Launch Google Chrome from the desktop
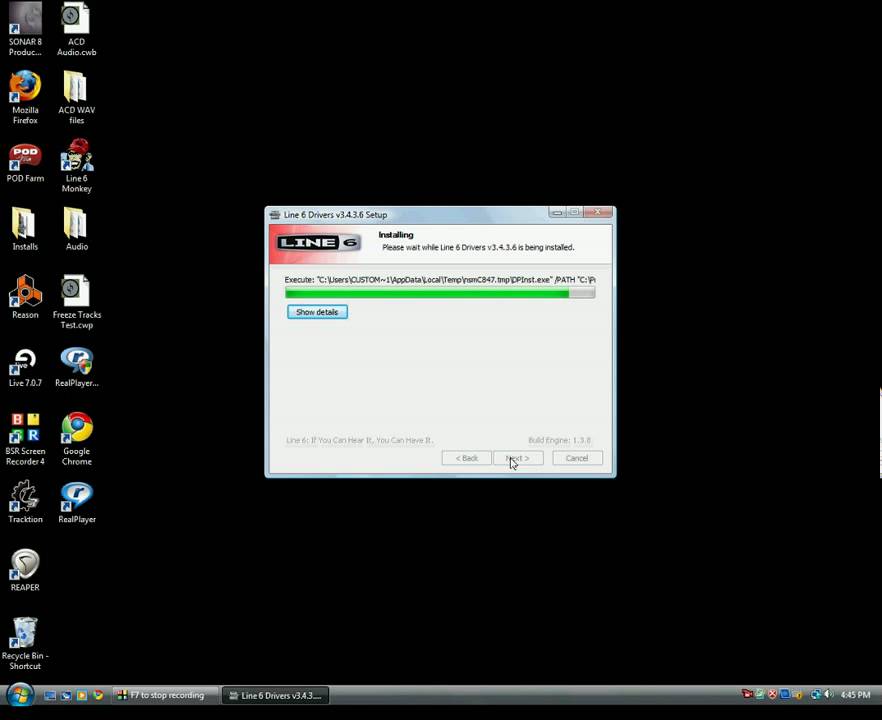The height and width of the screenshot is (720, 882). (x=76, y=439)
